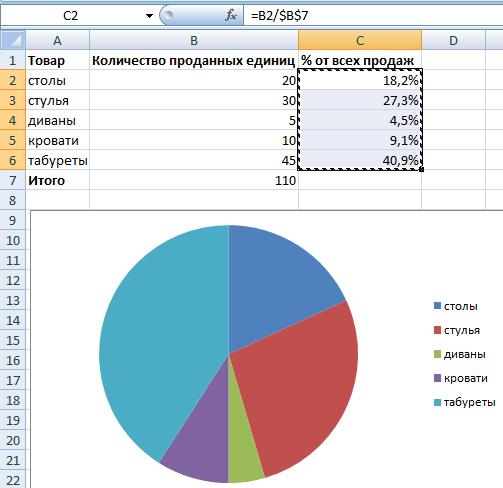Viewport: 503px width, 488px height.
Task: Click the cell showing 9,1%
Action: (x=360, y=140)
